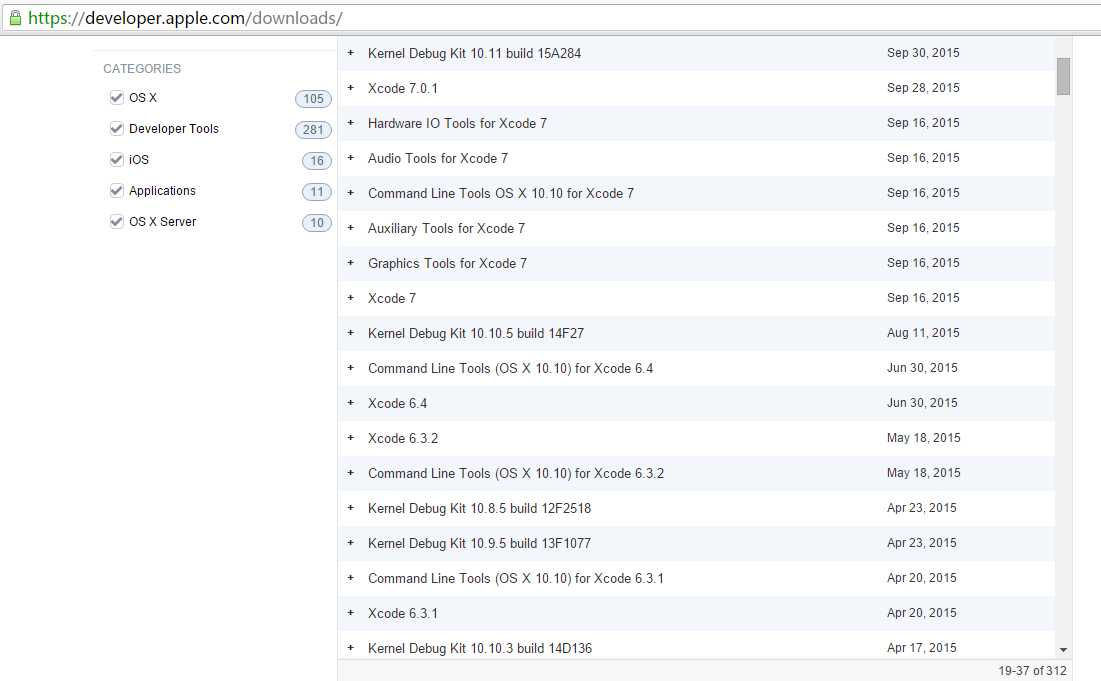Click the OS X category label
Screen dimensions: 1101x681
tap(143, 98)
